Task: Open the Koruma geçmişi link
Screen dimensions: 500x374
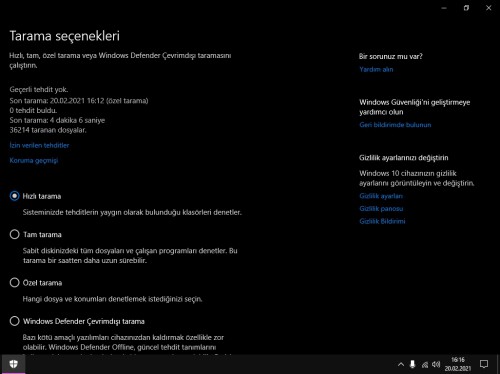Action: coord(34,160)
